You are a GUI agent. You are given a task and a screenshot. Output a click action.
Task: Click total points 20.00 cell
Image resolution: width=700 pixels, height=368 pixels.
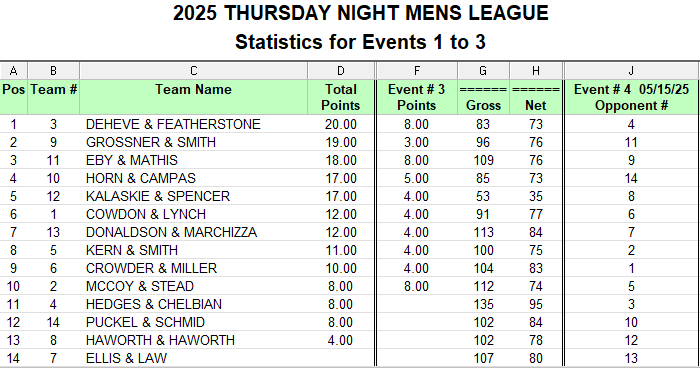click(341, 124)
